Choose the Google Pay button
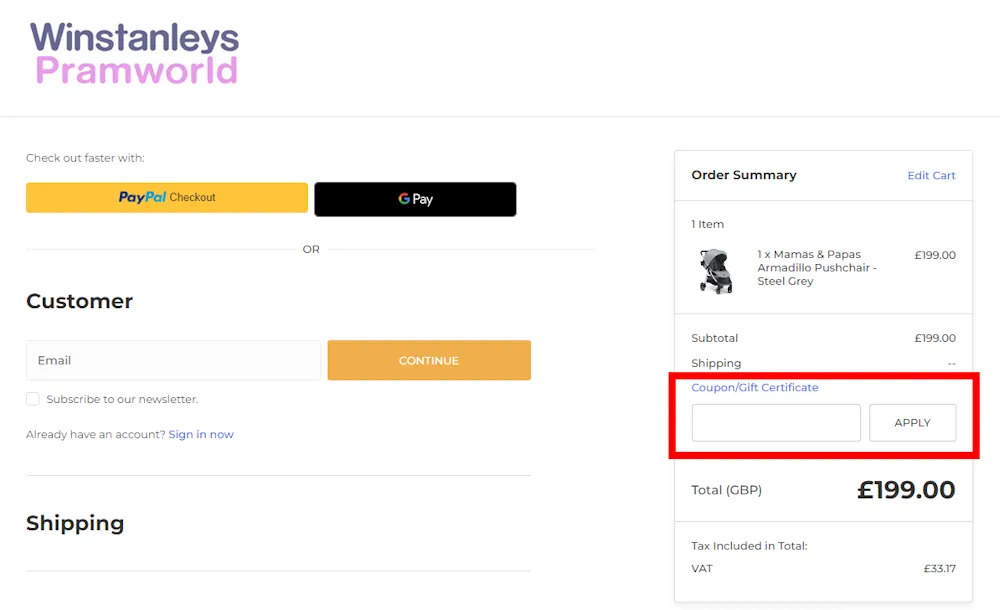The height and width of the screenshot is (610, 1000). click(415, 199)
